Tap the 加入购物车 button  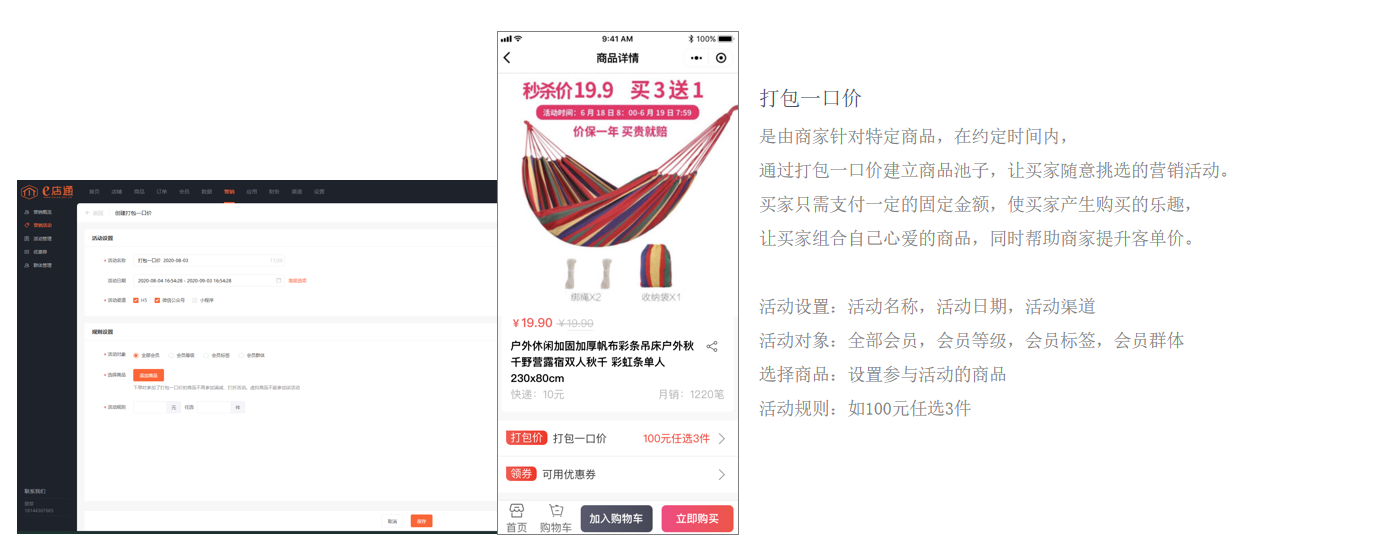coord(616,519)
